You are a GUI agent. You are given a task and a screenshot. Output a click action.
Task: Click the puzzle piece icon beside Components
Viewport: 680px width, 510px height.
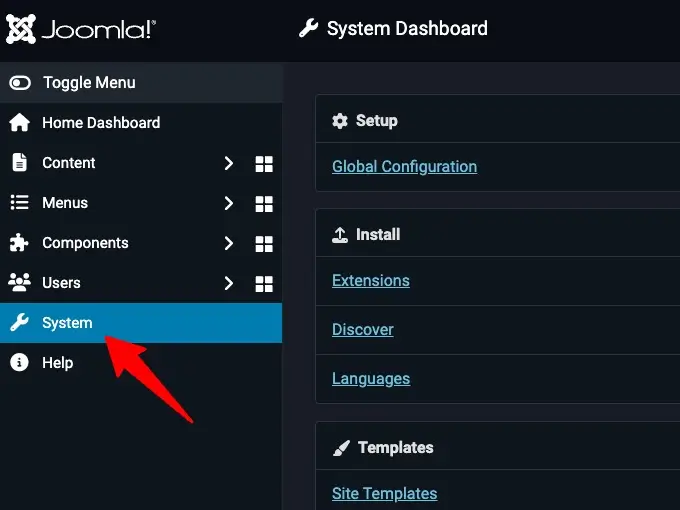click(x=19, y=243)
